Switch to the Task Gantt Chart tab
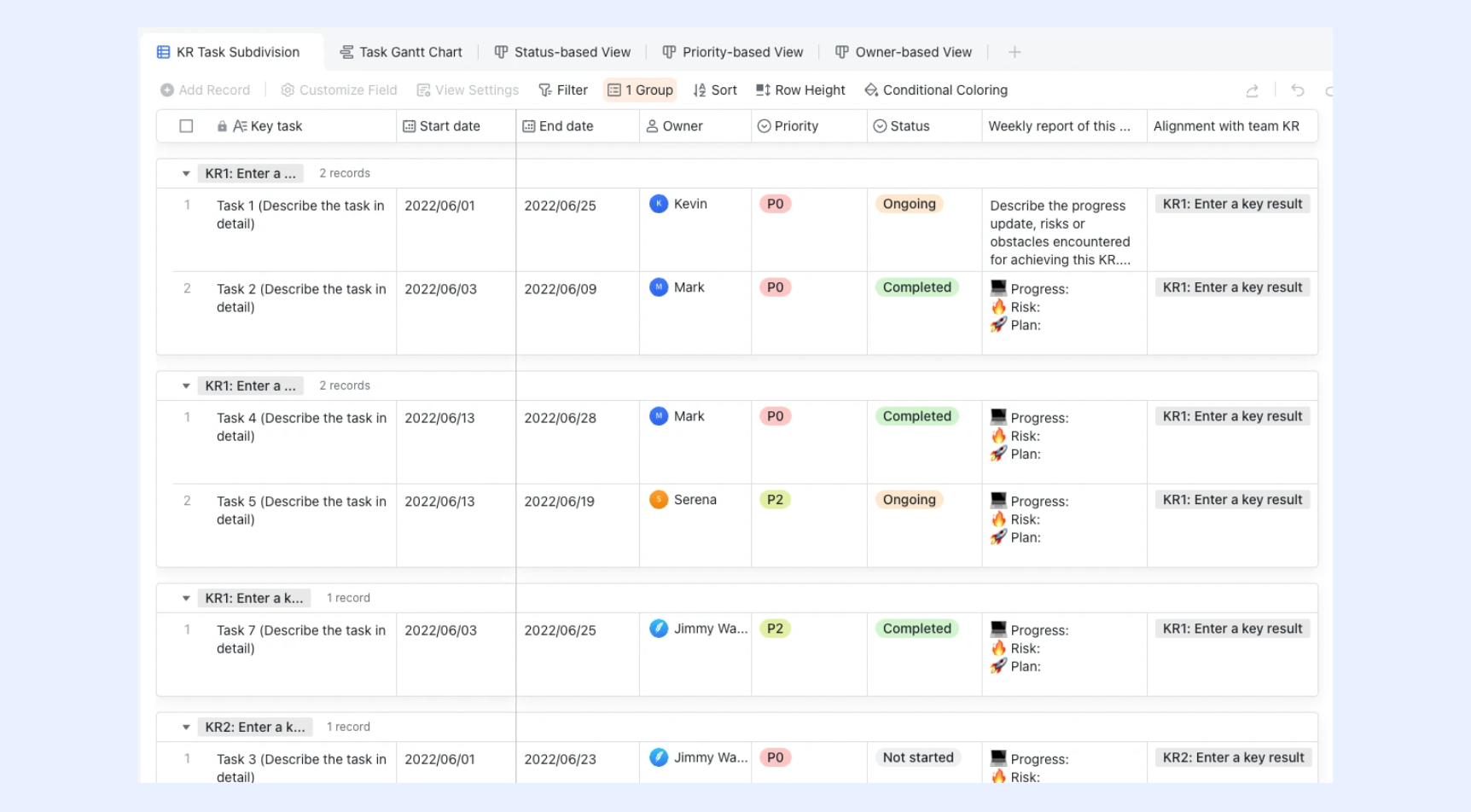This screenshot has width=1471, height=812. coord(401,52)
